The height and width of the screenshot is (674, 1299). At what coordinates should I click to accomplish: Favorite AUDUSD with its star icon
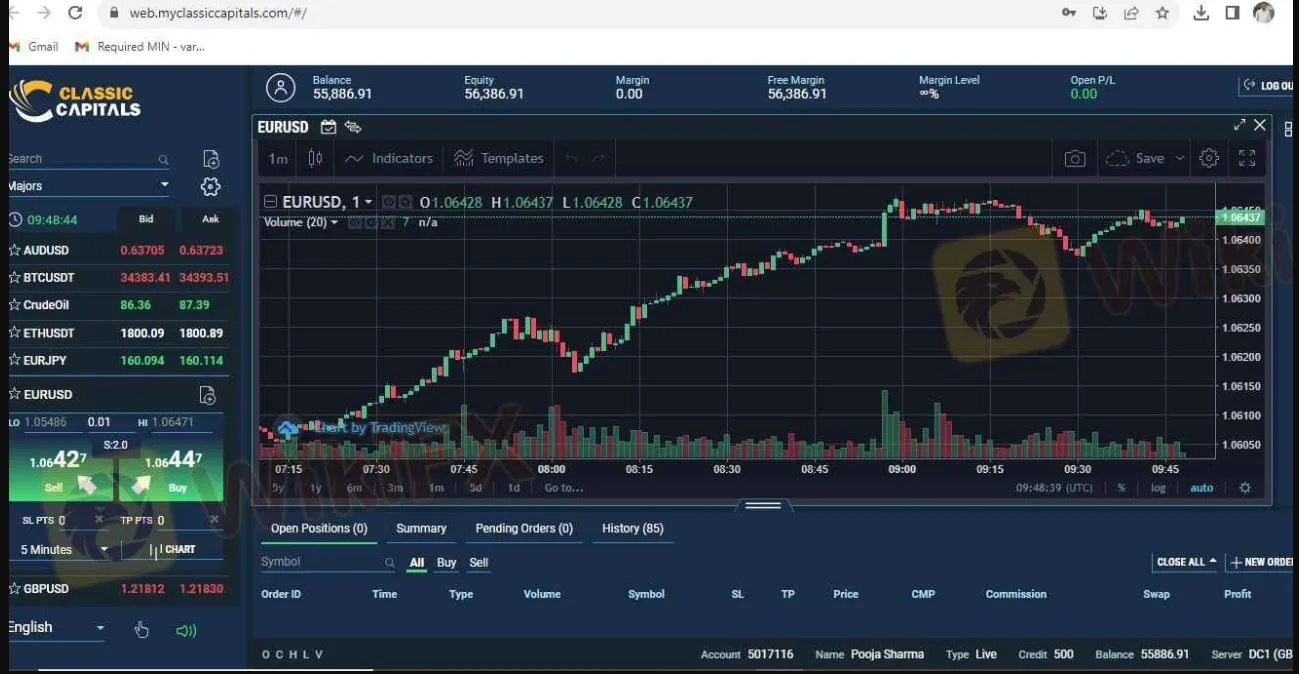15,250
